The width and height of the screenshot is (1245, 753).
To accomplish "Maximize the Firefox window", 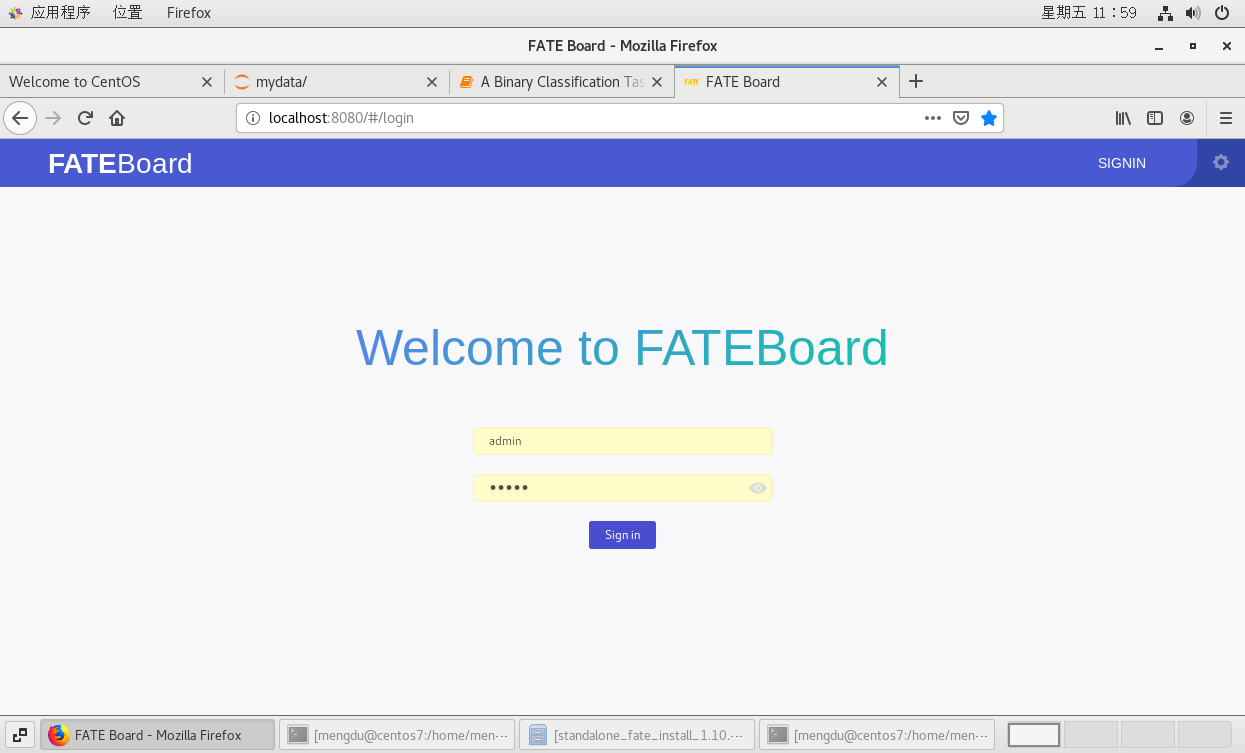I will point(1193,46).
